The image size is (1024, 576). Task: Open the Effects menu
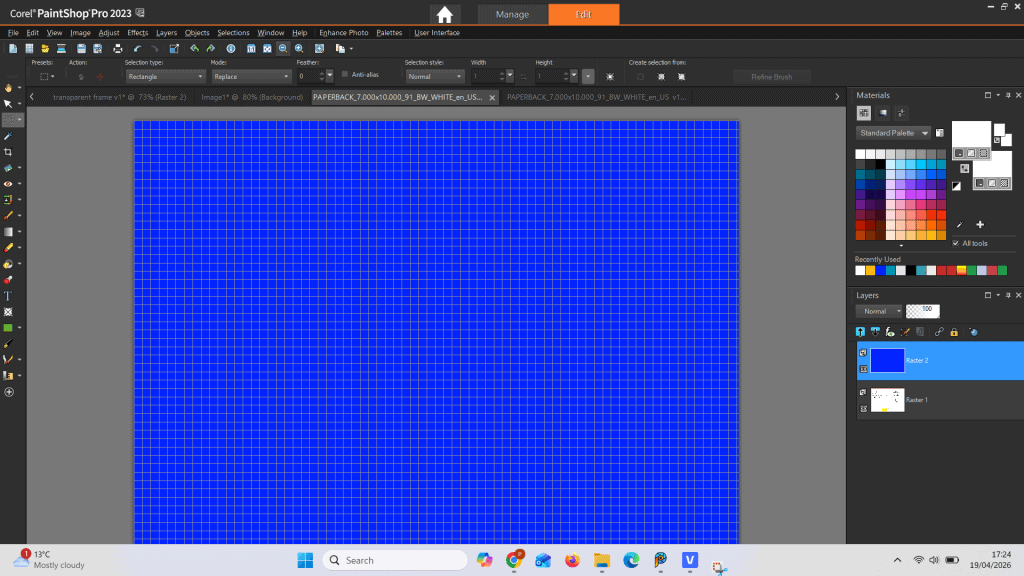(138, 33)
